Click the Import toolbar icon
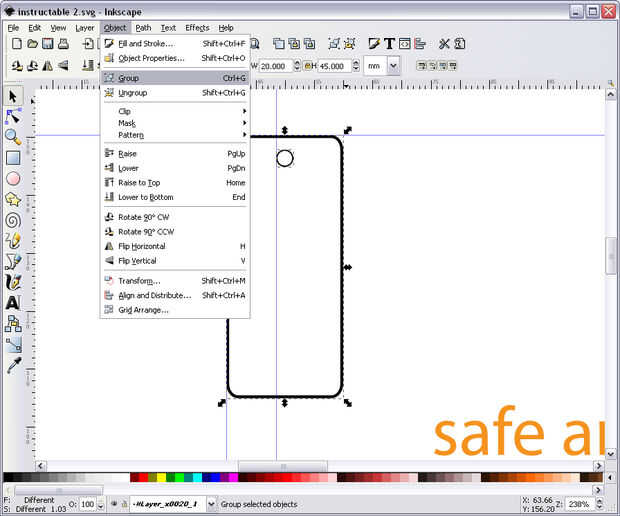 (x=88, y=43)
